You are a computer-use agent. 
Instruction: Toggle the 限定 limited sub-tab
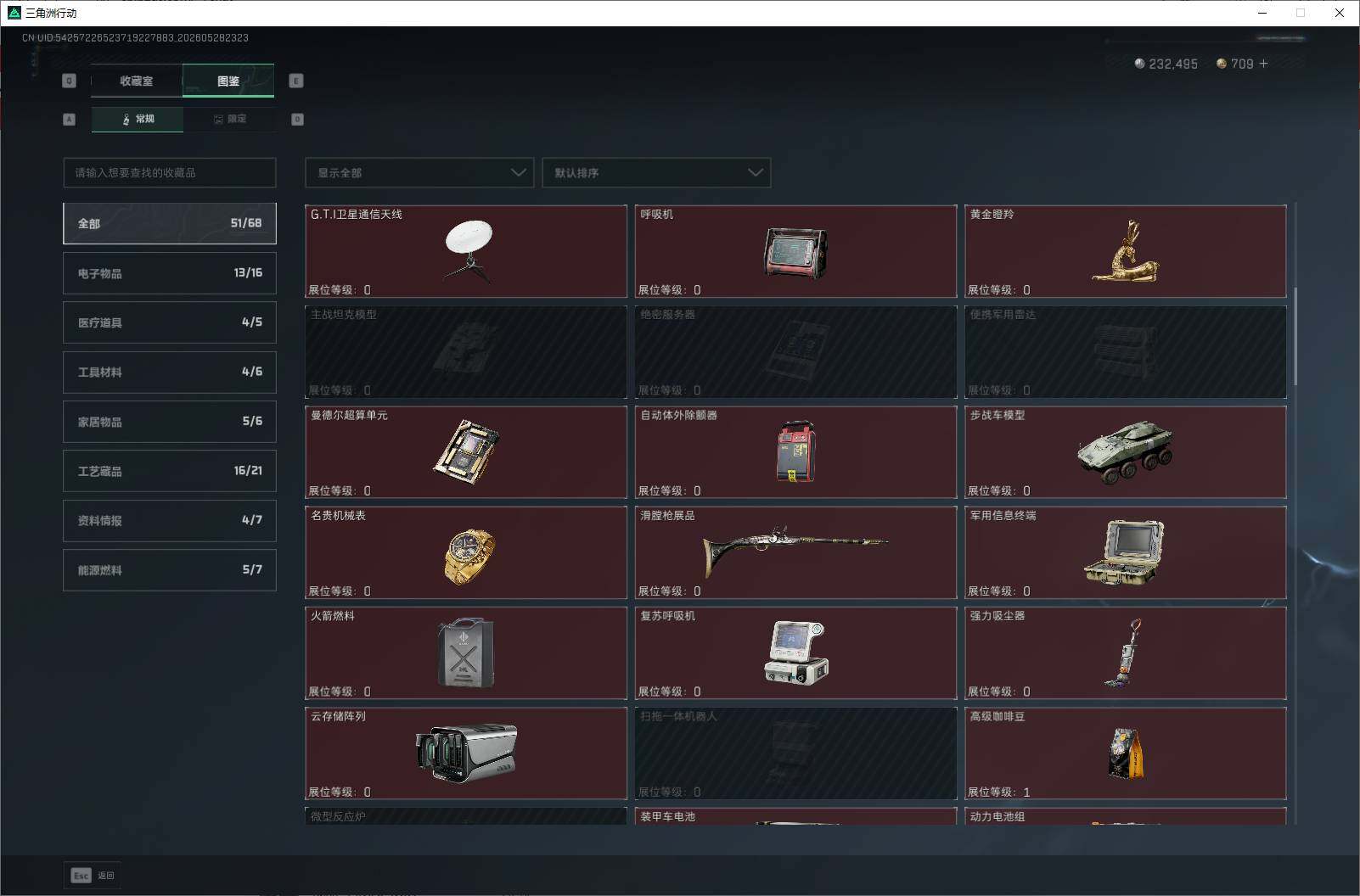229,119
